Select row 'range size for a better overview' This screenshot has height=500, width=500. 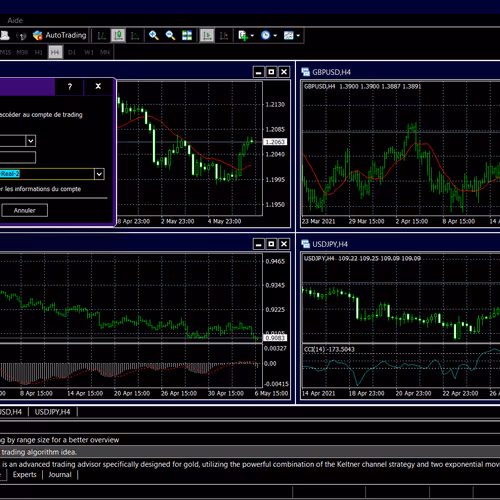tap(250, 440)
